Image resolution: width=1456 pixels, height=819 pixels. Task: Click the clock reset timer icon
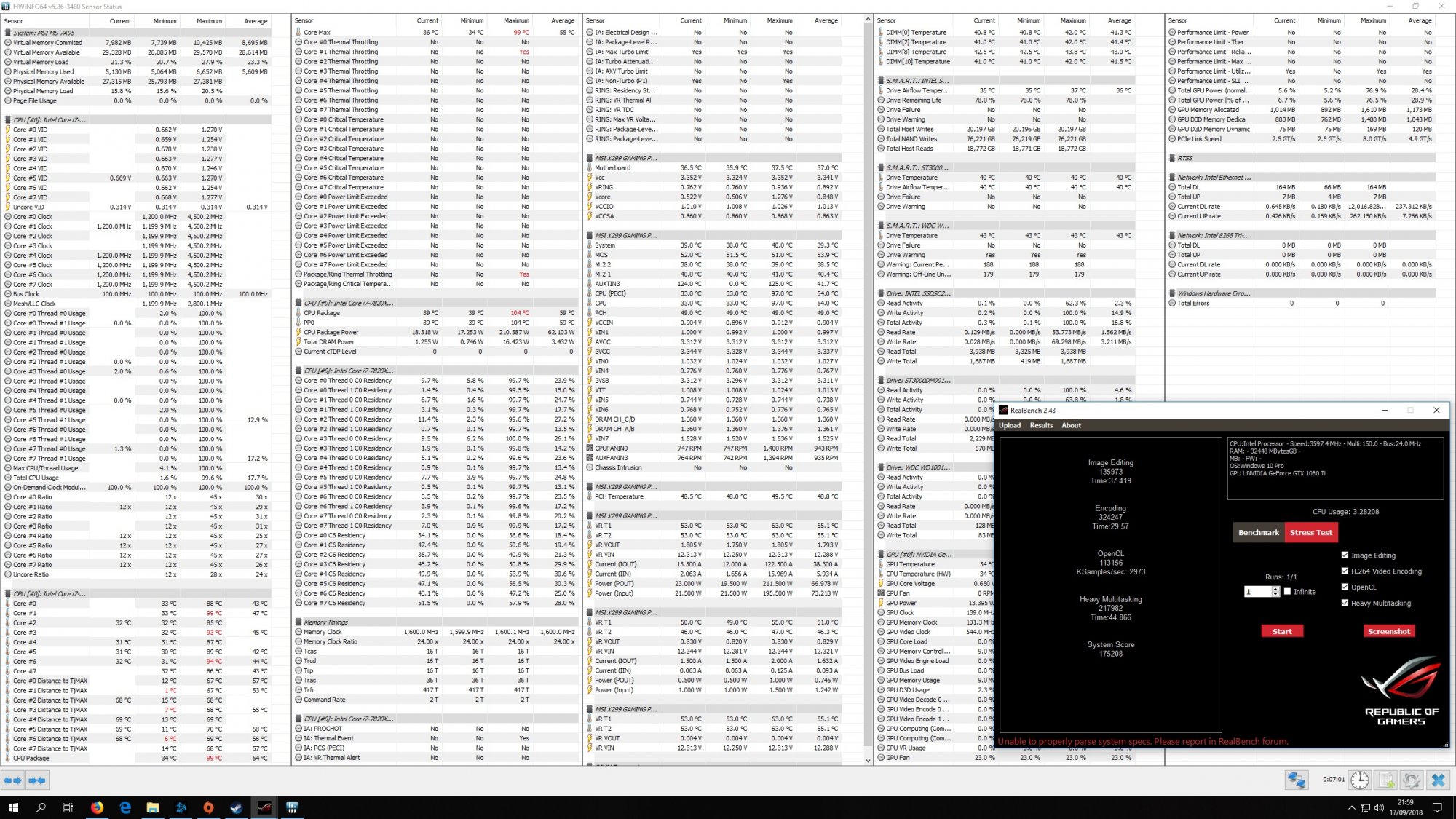pyautogui.click(x=1359, y=780)
